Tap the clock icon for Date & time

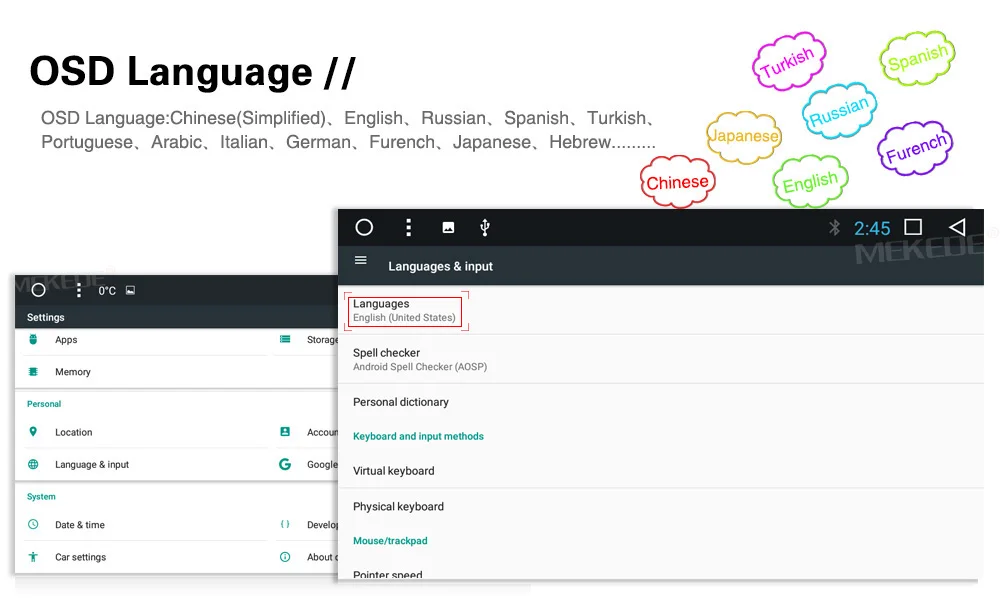tap(33, 524)
